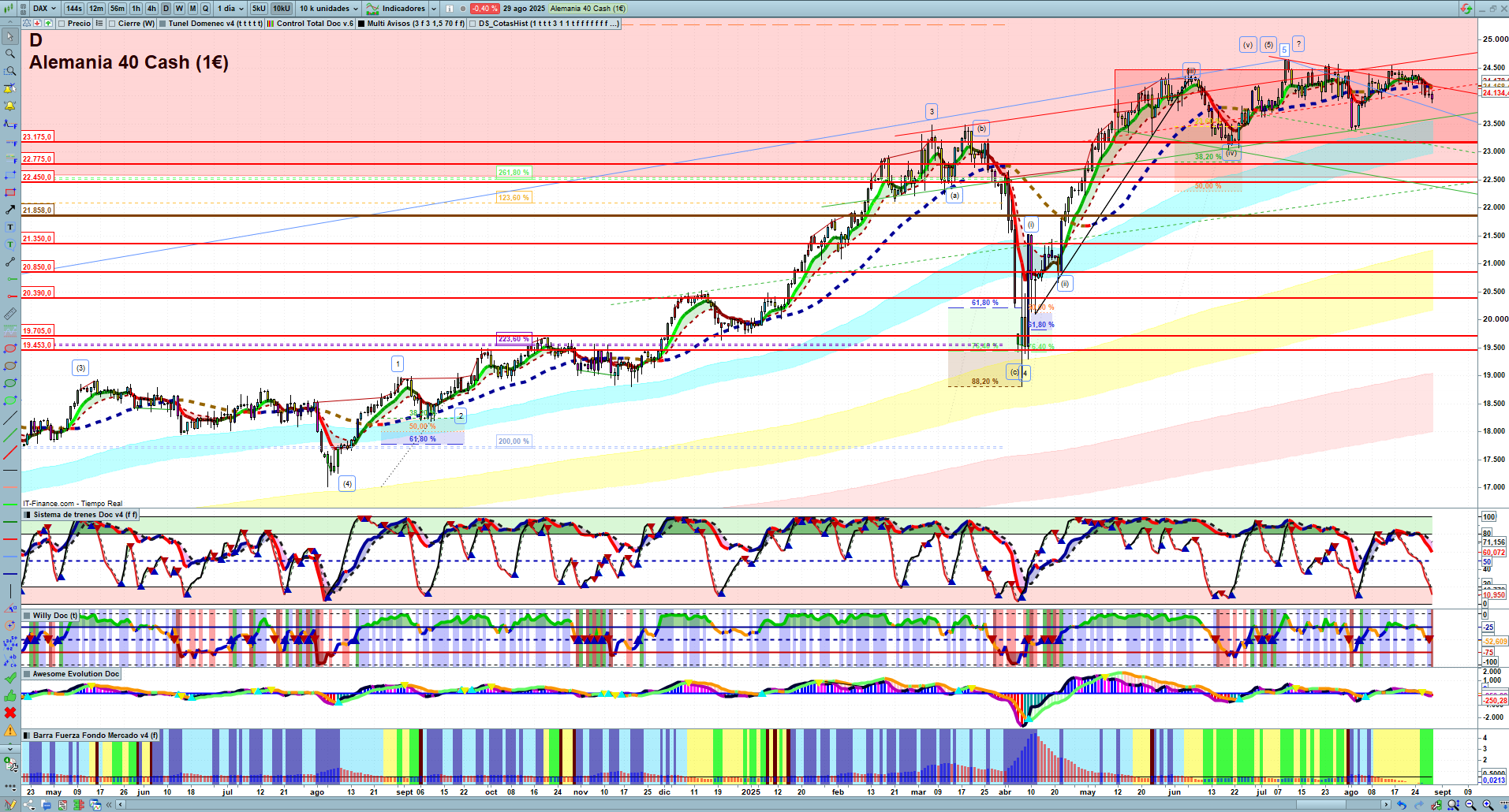Click the Tunel Domenec v4 color swatch
The image size is (1509, 812).
(x=162, y=24)
